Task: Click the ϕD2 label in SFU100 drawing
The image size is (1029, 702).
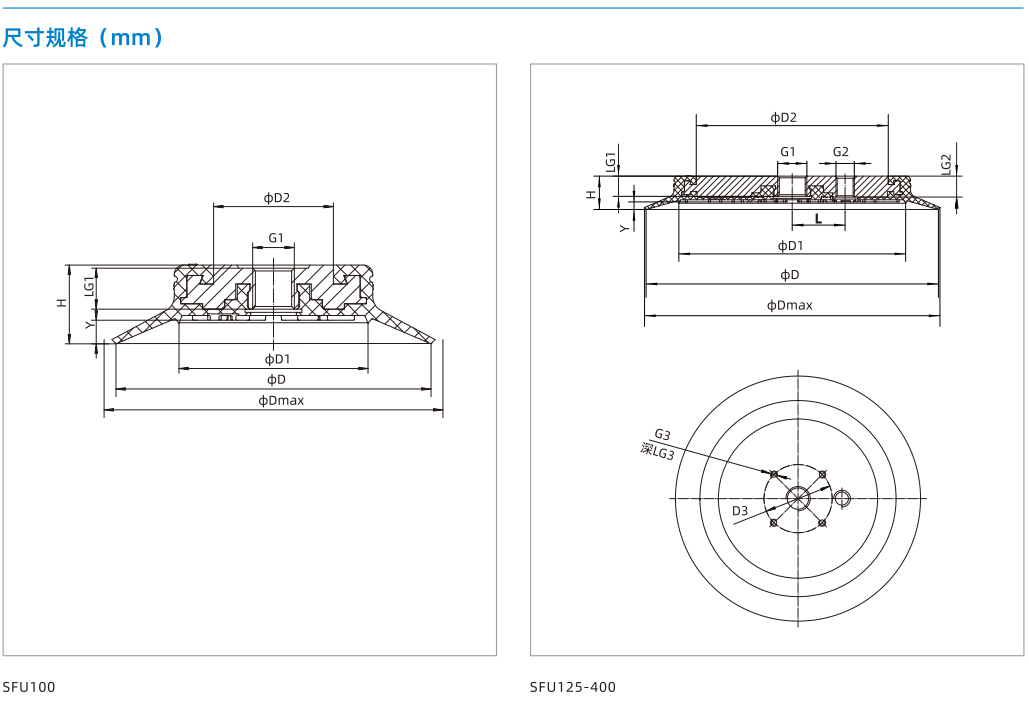Action: 277,197
